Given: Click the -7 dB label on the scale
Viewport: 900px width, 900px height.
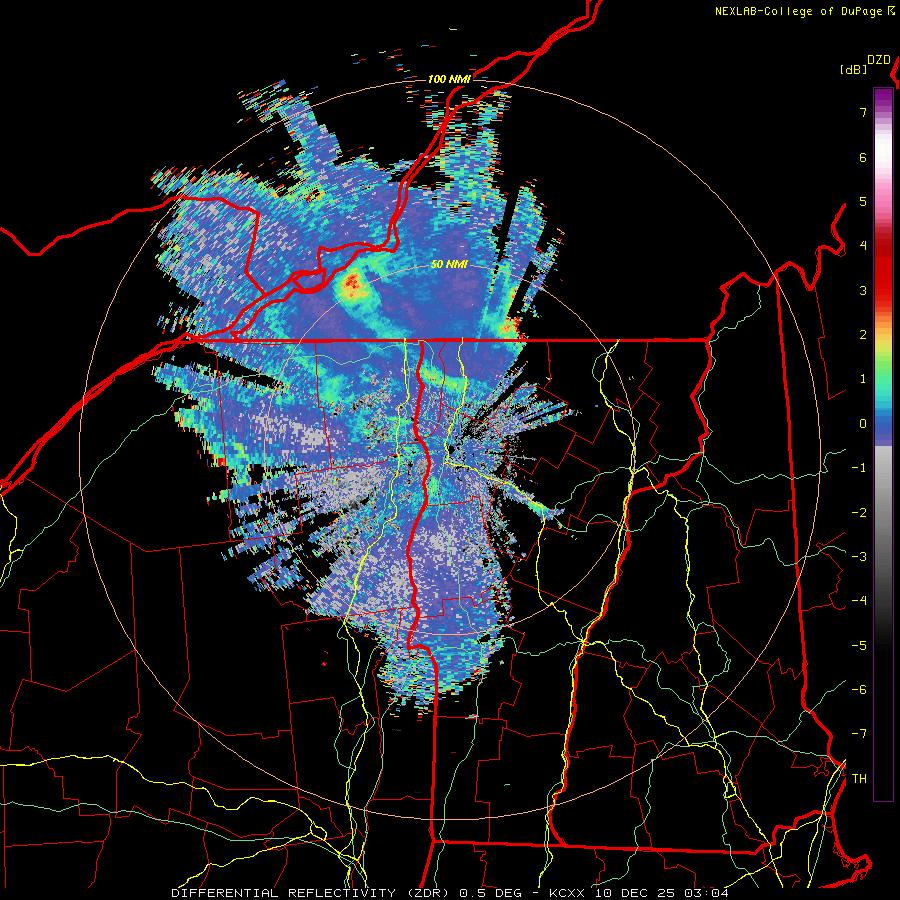Looking at the screenshot, I should pyautogui.click(x=859, y=734).
